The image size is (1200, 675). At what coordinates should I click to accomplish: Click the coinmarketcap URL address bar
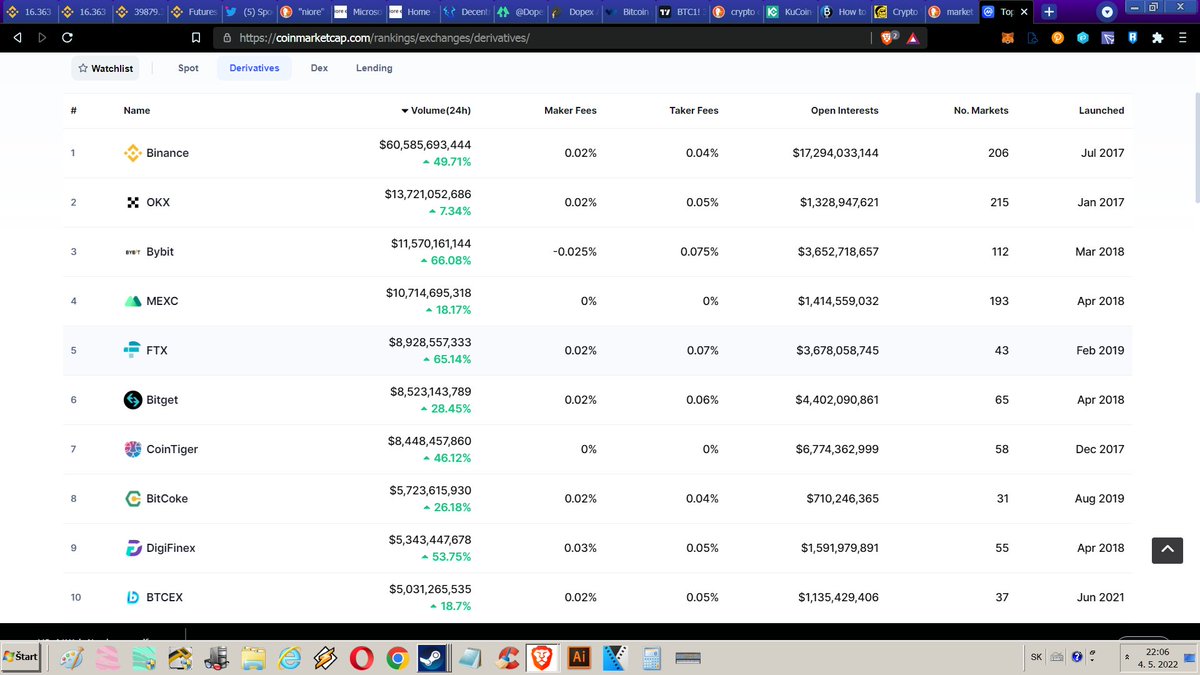coord(540,38)
